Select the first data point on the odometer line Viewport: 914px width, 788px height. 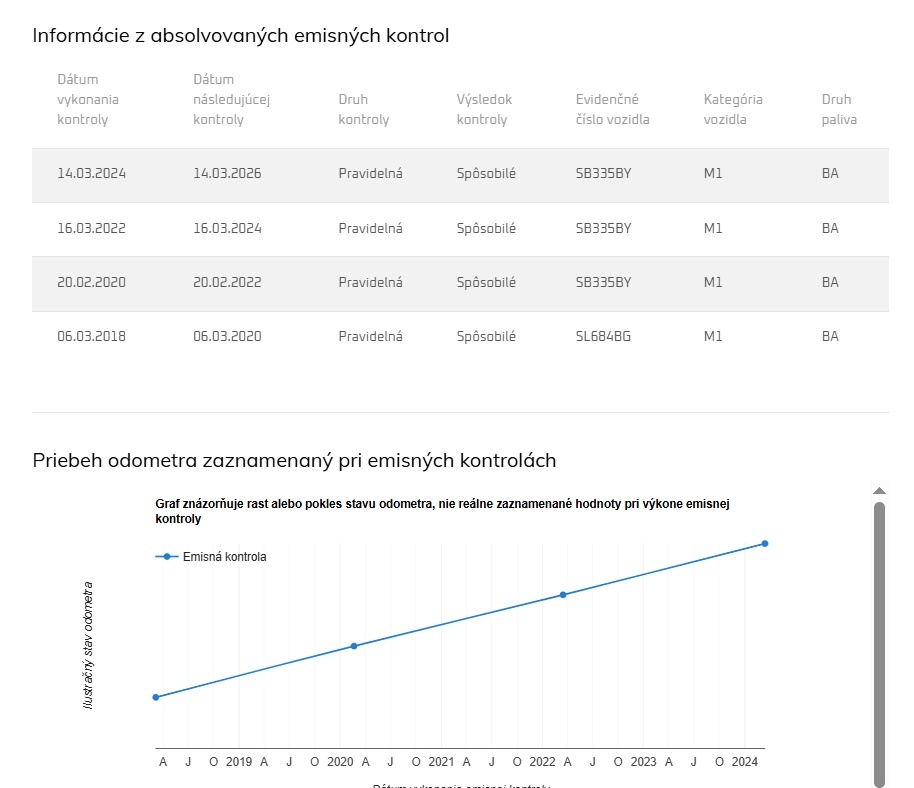(156, 697)
